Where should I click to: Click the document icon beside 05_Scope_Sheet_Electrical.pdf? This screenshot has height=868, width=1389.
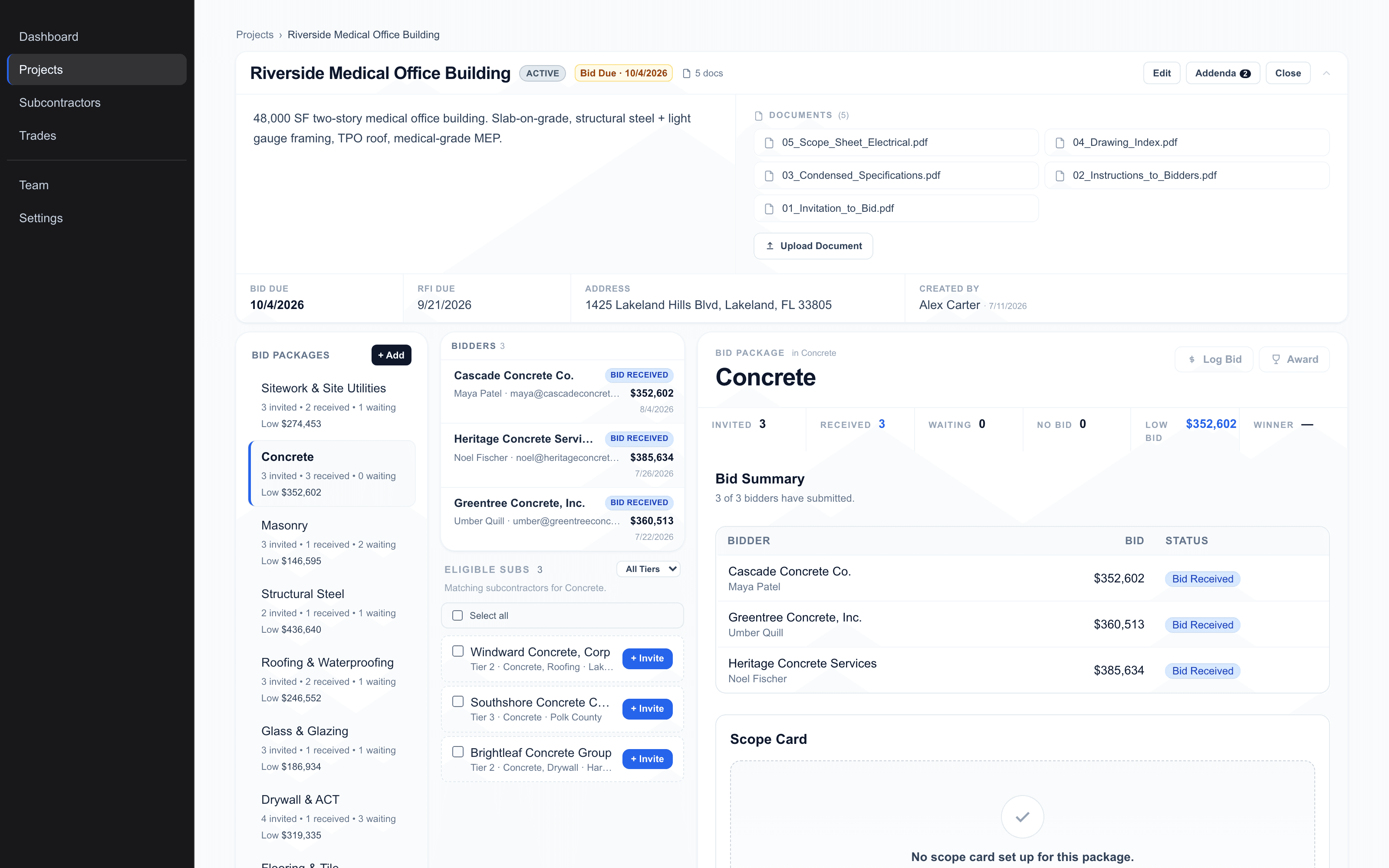tap(769, 142)
